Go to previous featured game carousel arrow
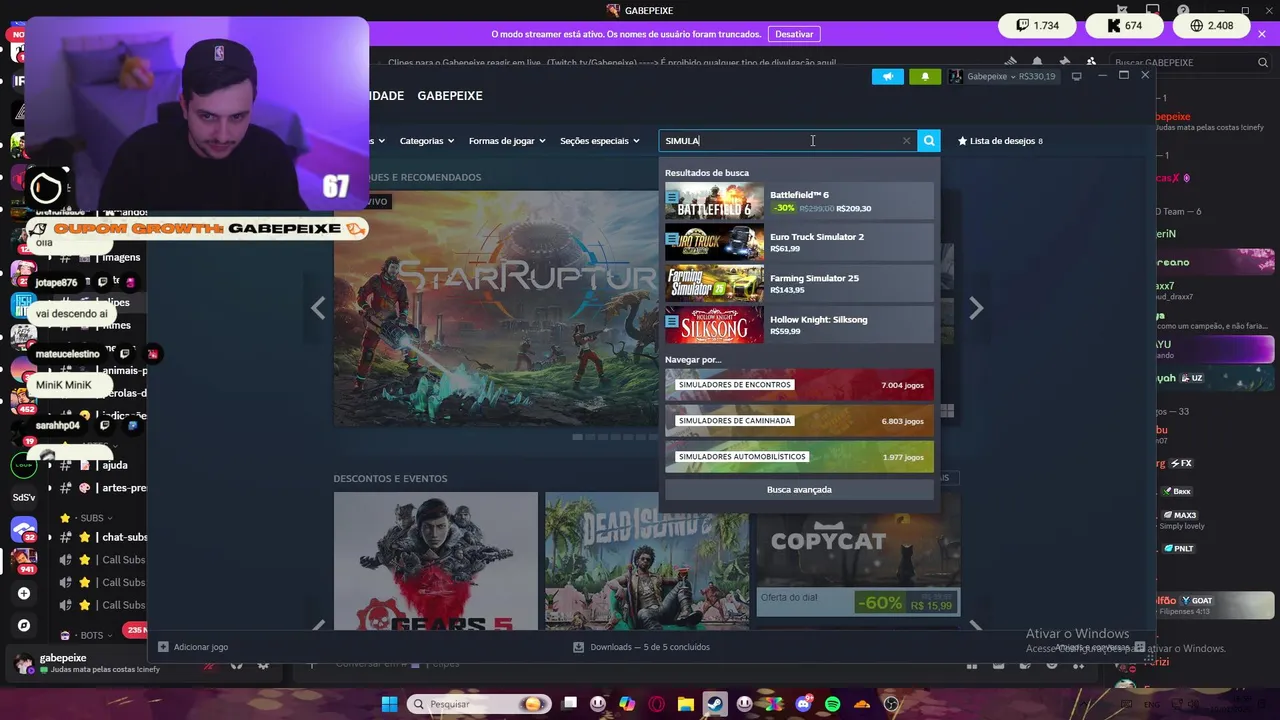This screenshot has height=720, width=1280. (x=318, y=308)
